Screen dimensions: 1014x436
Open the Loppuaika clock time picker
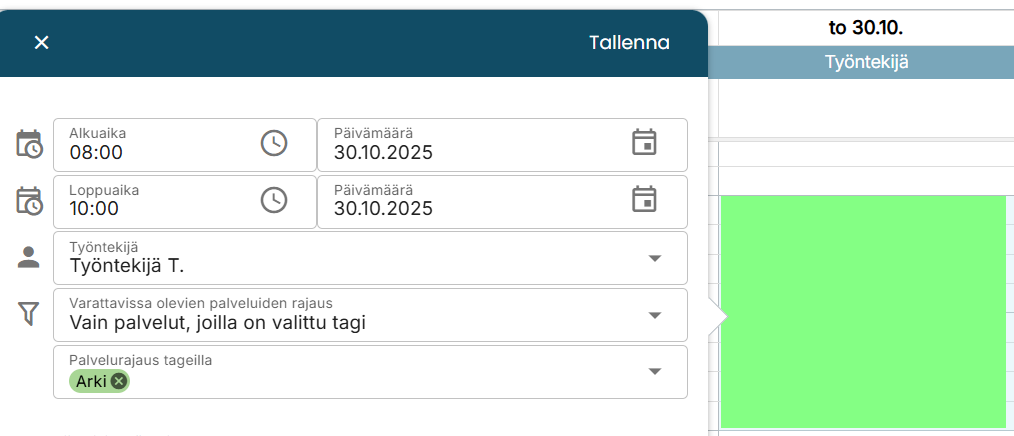tap(273, 200)
